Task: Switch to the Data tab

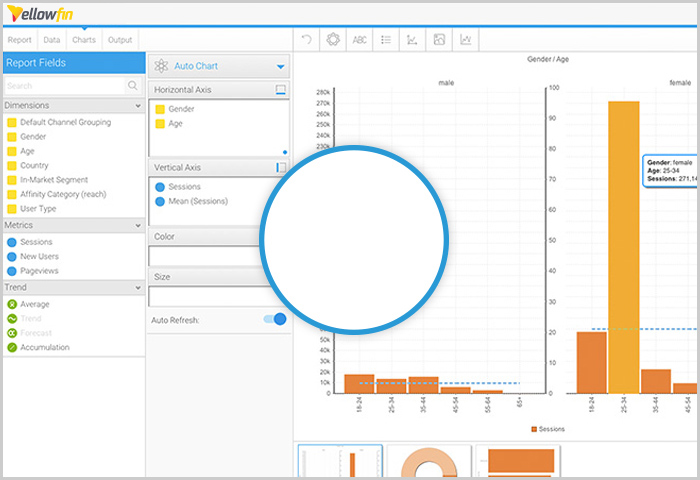Action: click(x=51, y=40)
